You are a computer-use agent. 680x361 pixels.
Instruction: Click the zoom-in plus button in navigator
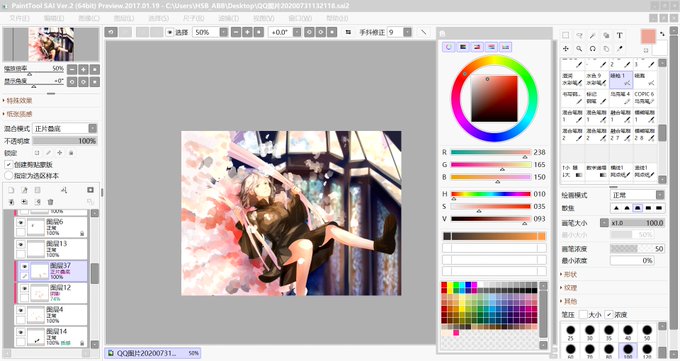point(83,69)
